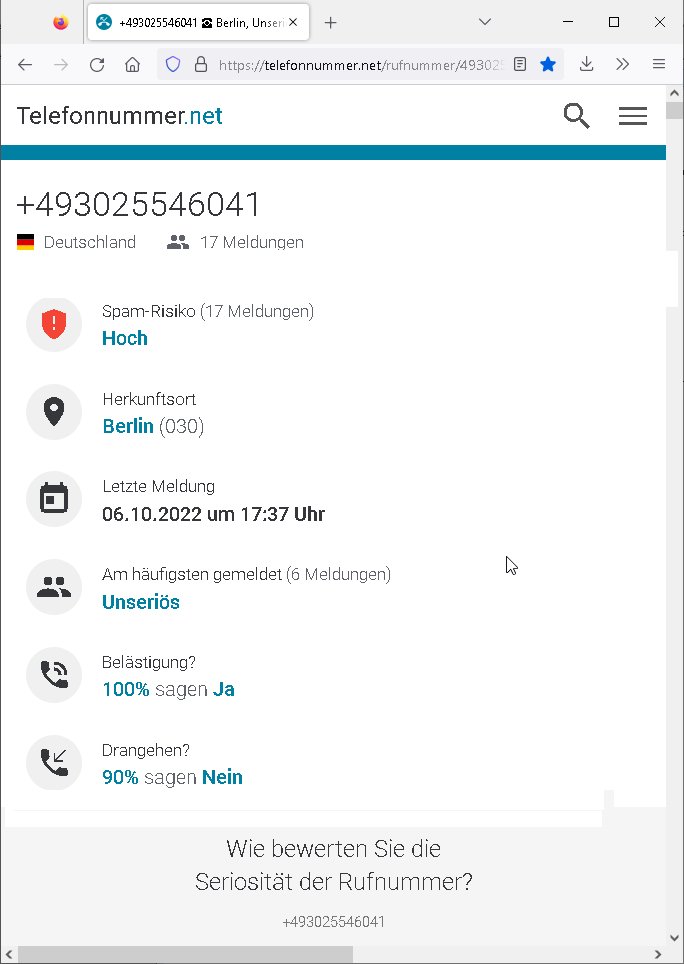The image size is (684, 964).
Task: Click the URL address field
Action: coord(360,65)
